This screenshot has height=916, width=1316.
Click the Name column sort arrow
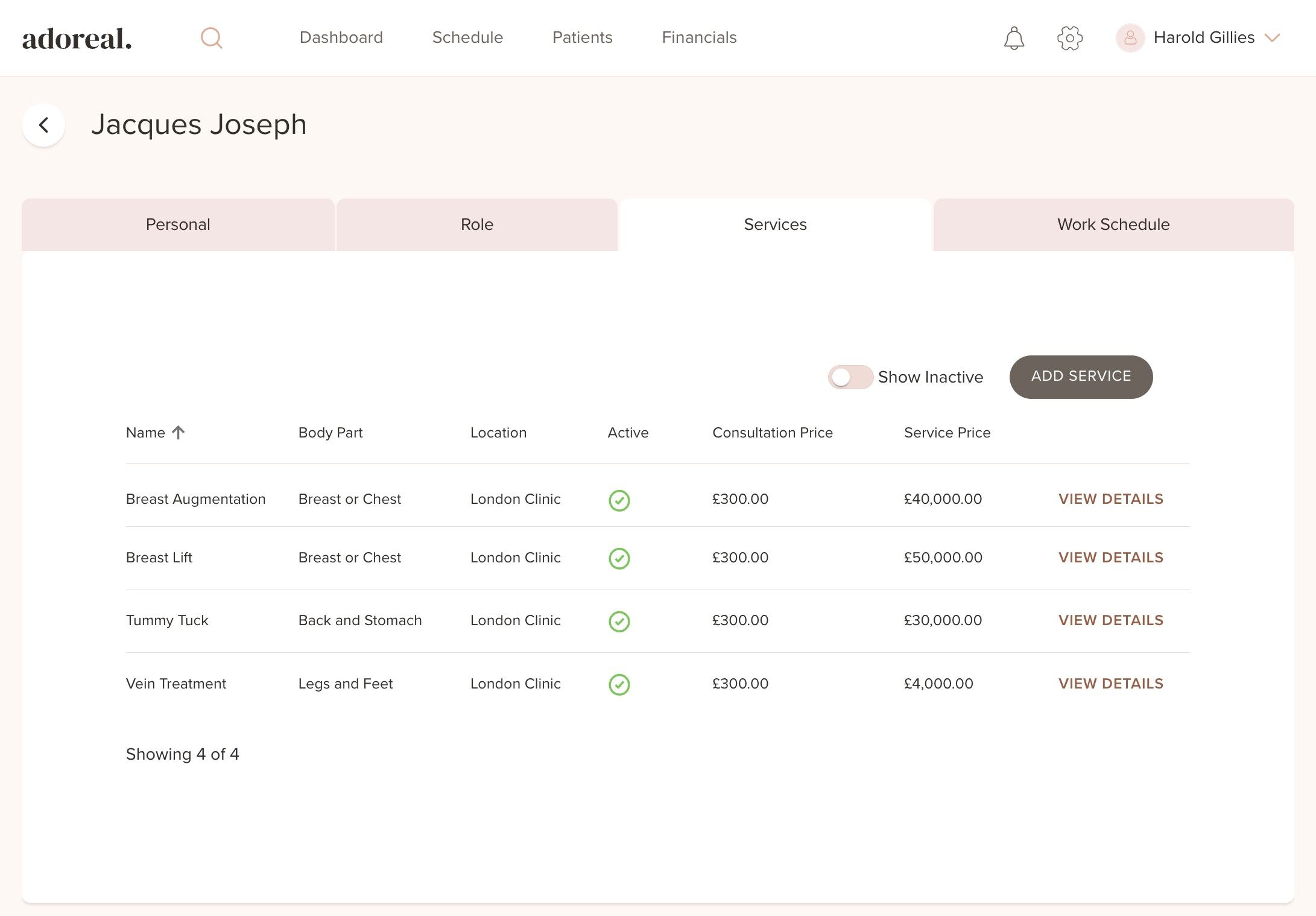tap(178, 433)
